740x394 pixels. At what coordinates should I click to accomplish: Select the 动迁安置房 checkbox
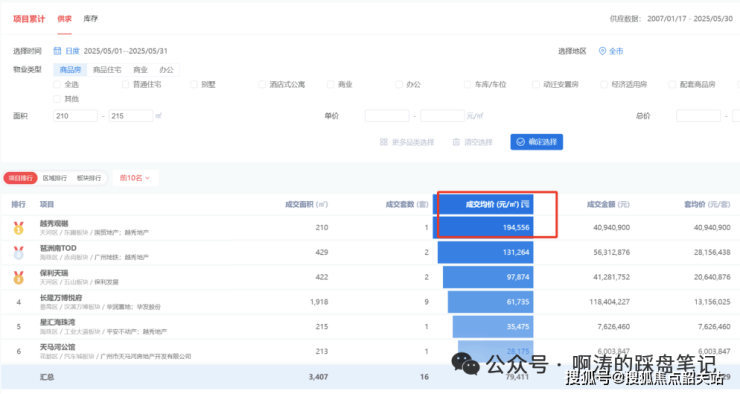pos(536,84)
